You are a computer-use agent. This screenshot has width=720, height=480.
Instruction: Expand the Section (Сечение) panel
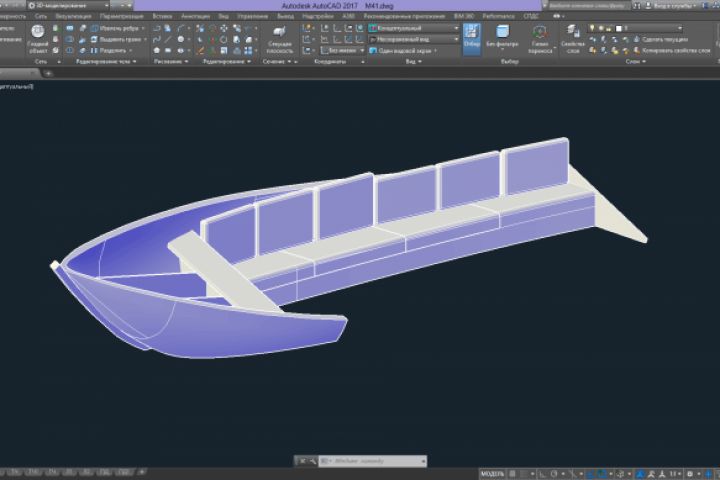click(276, 61)
